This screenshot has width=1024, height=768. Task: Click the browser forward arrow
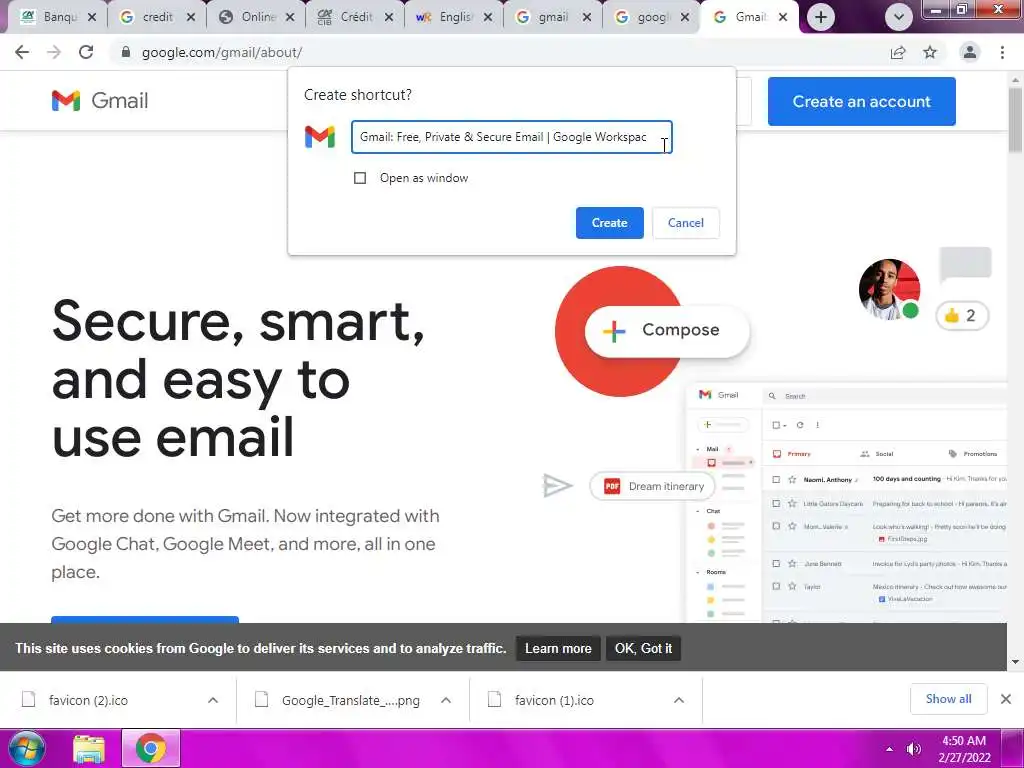(x=54, y=52)
